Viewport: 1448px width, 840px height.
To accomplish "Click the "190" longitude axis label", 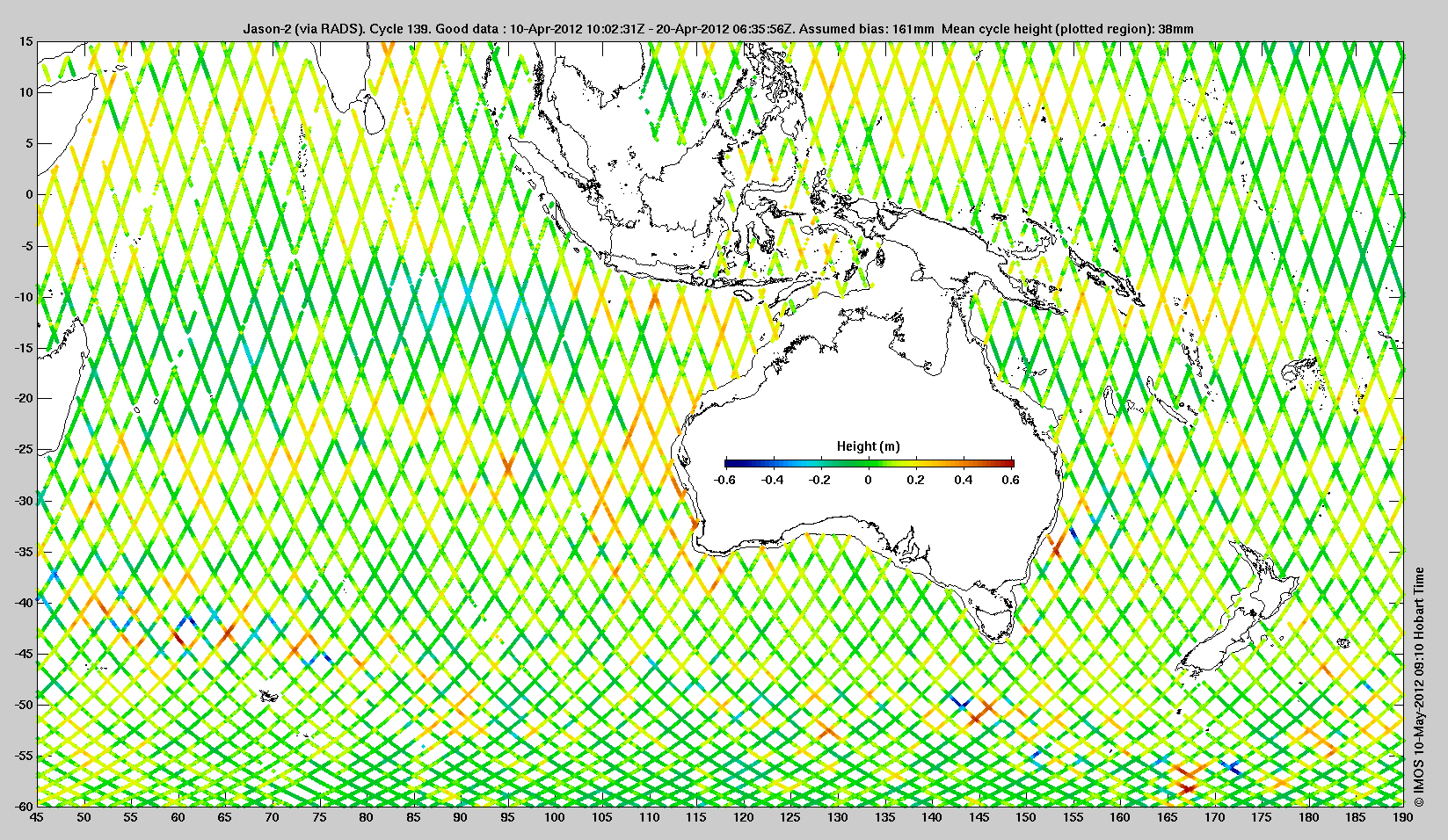I will (x=1403, y=817).
